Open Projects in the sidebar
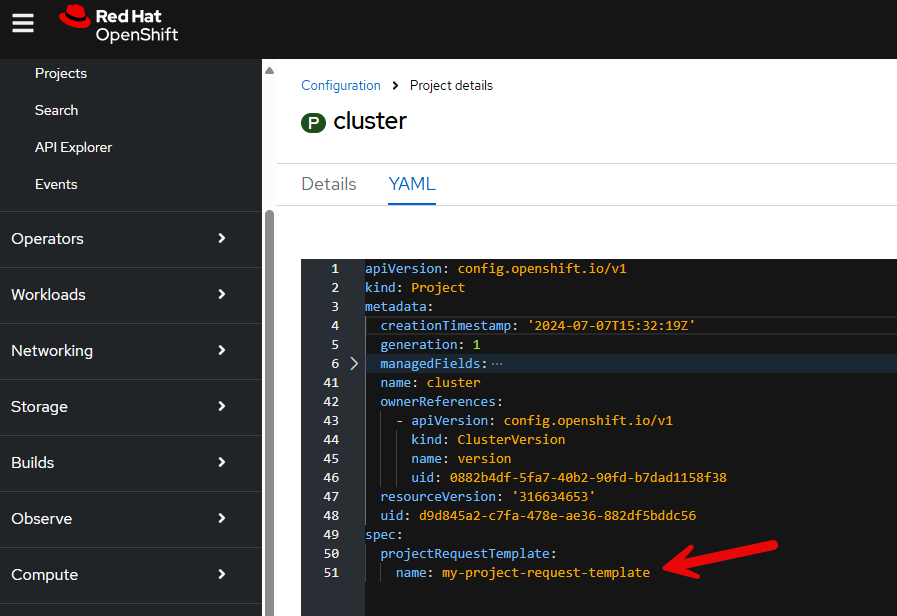 [x=61, y=73]
